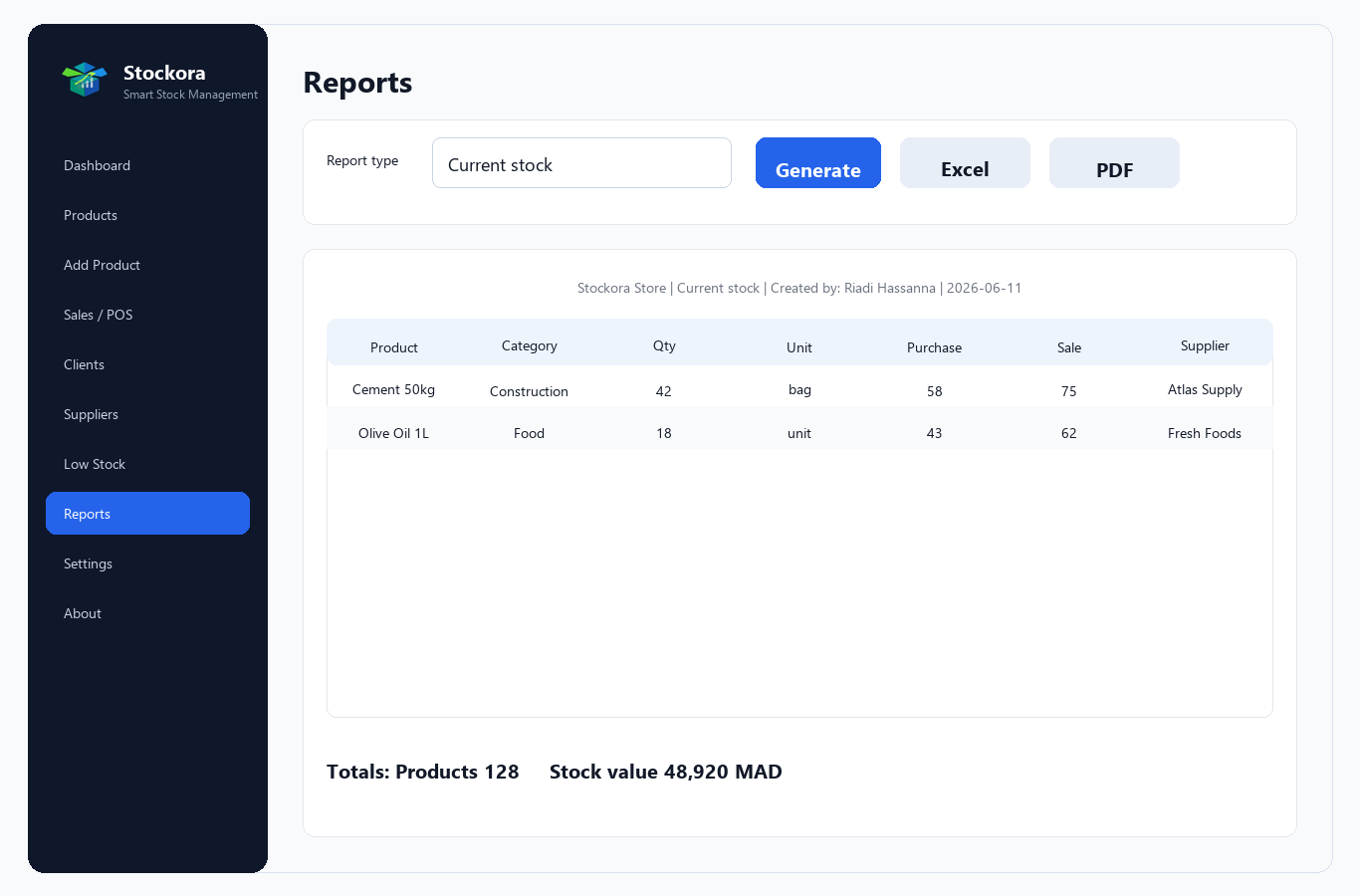Open Sales / POS section
The width and height of the screenshot is (1360, 896).
tap(147, 315)
